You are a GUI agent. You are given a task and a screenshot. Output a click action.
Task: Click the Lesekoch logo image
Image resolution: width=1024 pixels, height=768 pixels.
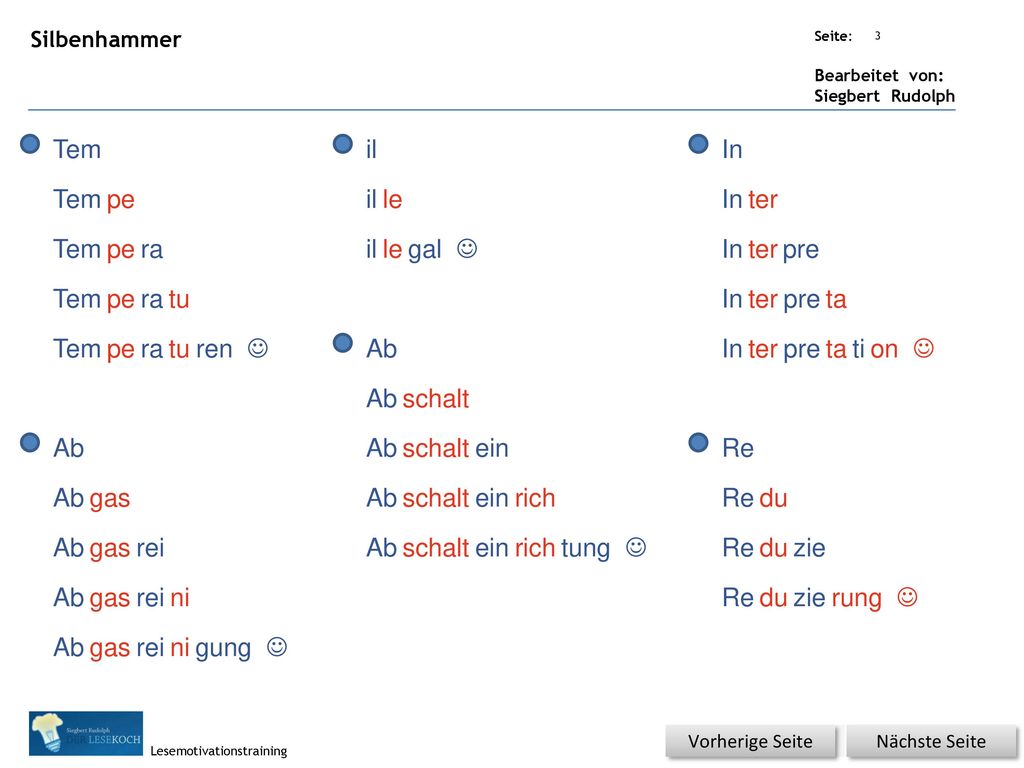pyautogui.click(x=86, y=733)
